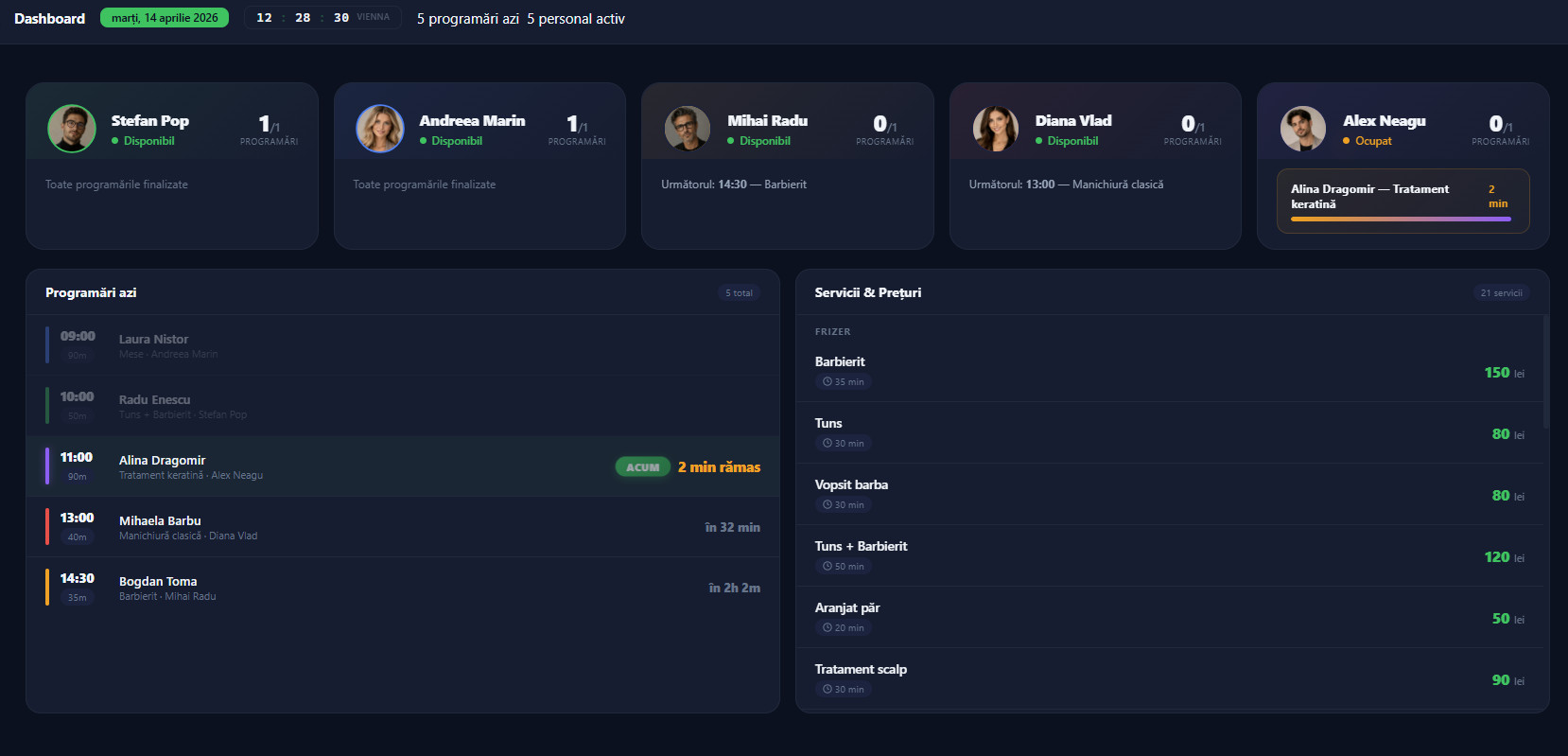Click the Servicii & Prețuri heading

(868, 293)
